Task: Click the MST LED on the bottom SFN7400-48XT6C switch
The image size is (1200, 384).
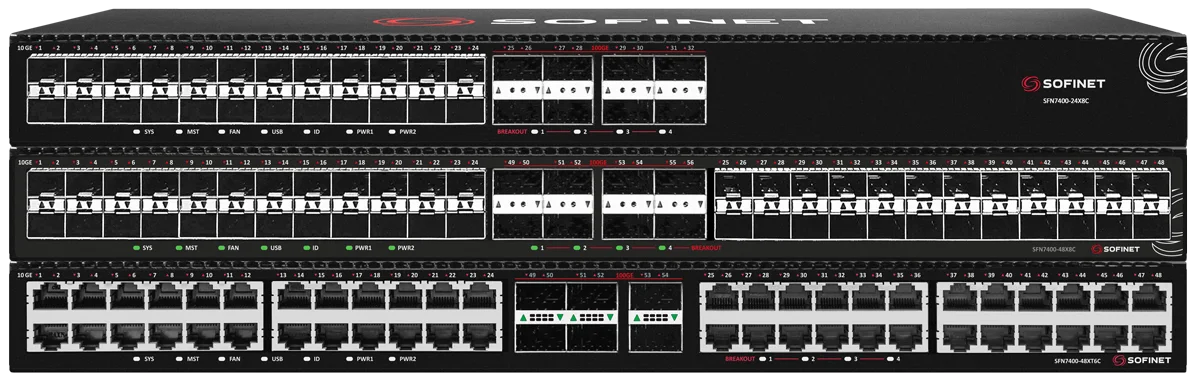Action: [179, 358]
